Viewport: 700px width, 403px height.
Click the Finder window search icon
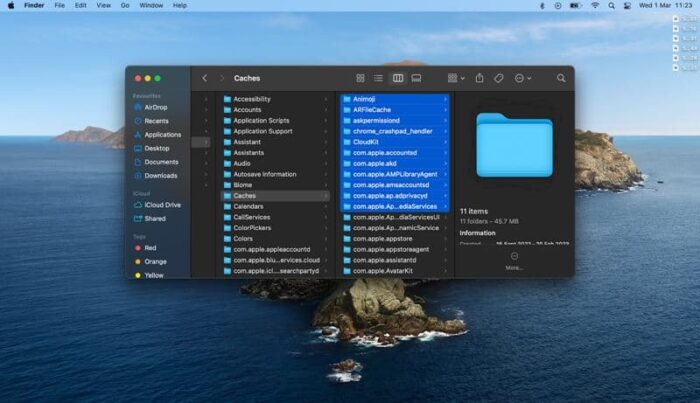pyautogui.click(x=561, y=78)
